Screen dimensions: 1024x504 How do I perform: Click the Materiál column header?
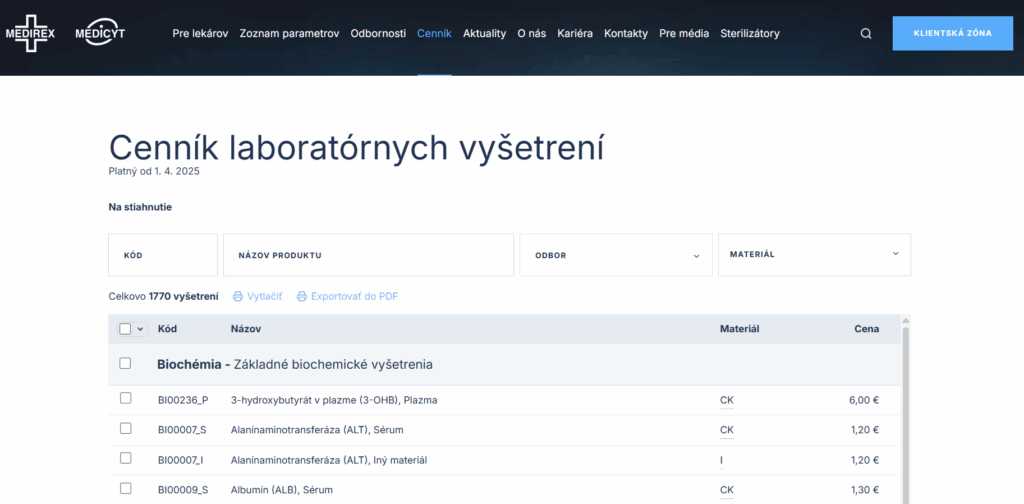(739, 329)
